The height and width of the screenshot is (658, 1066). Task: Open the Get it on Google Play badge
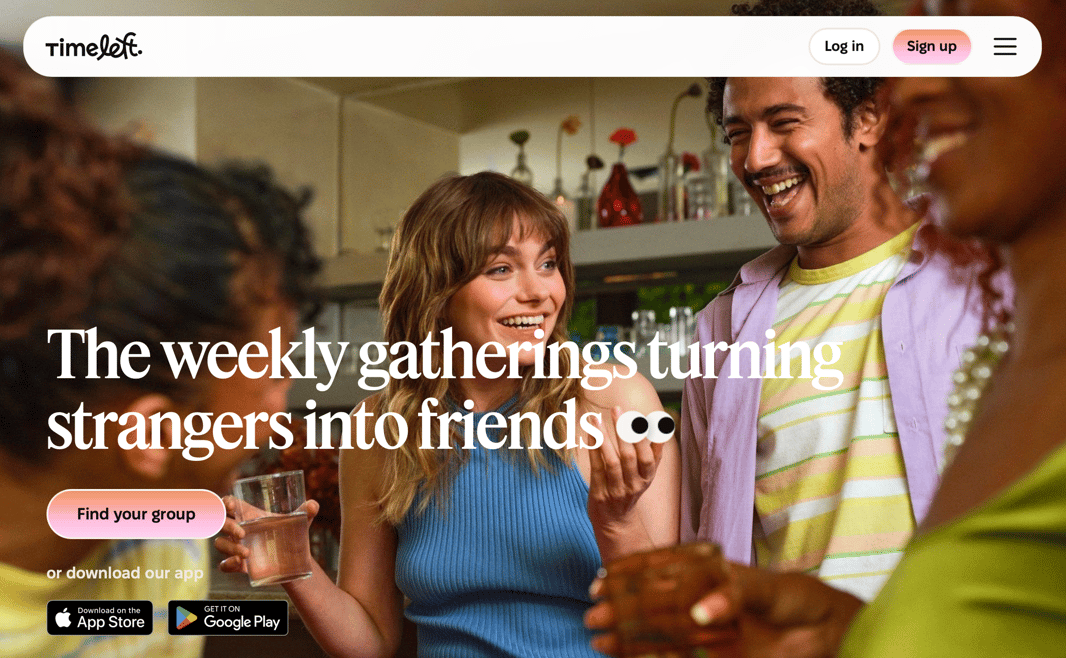point(228,618)
